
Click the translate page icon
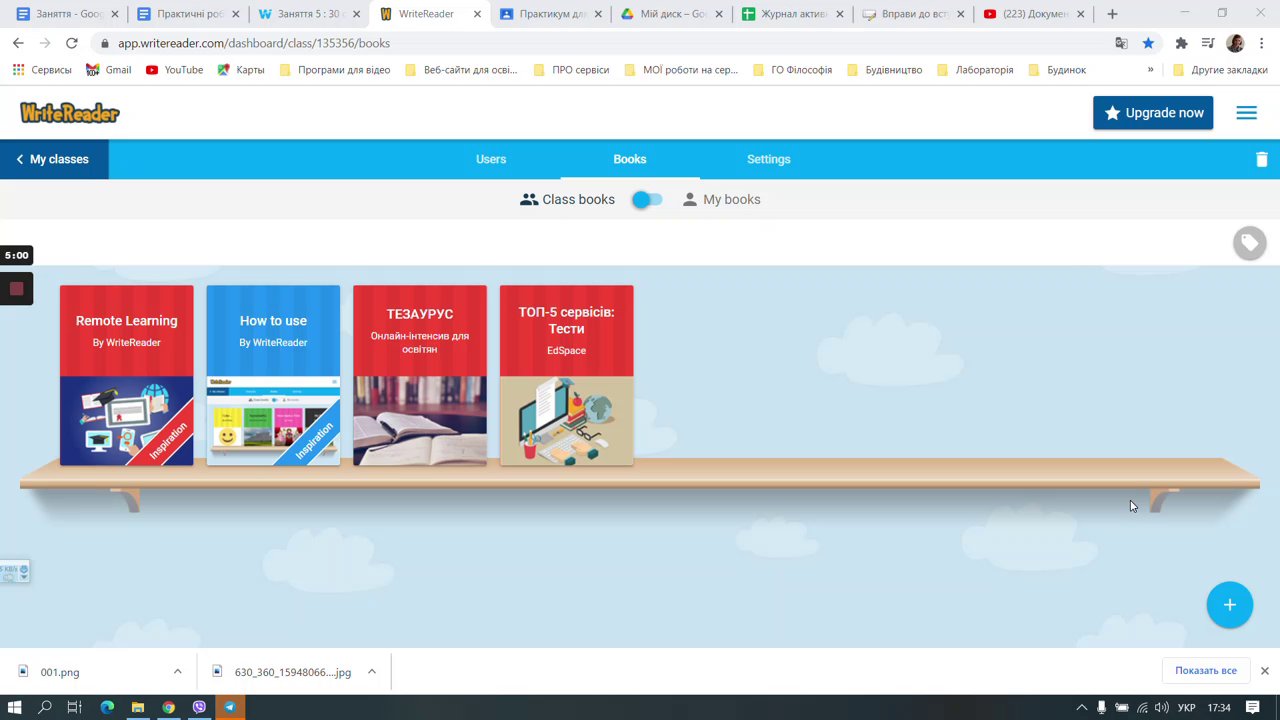pos(1121,43)
